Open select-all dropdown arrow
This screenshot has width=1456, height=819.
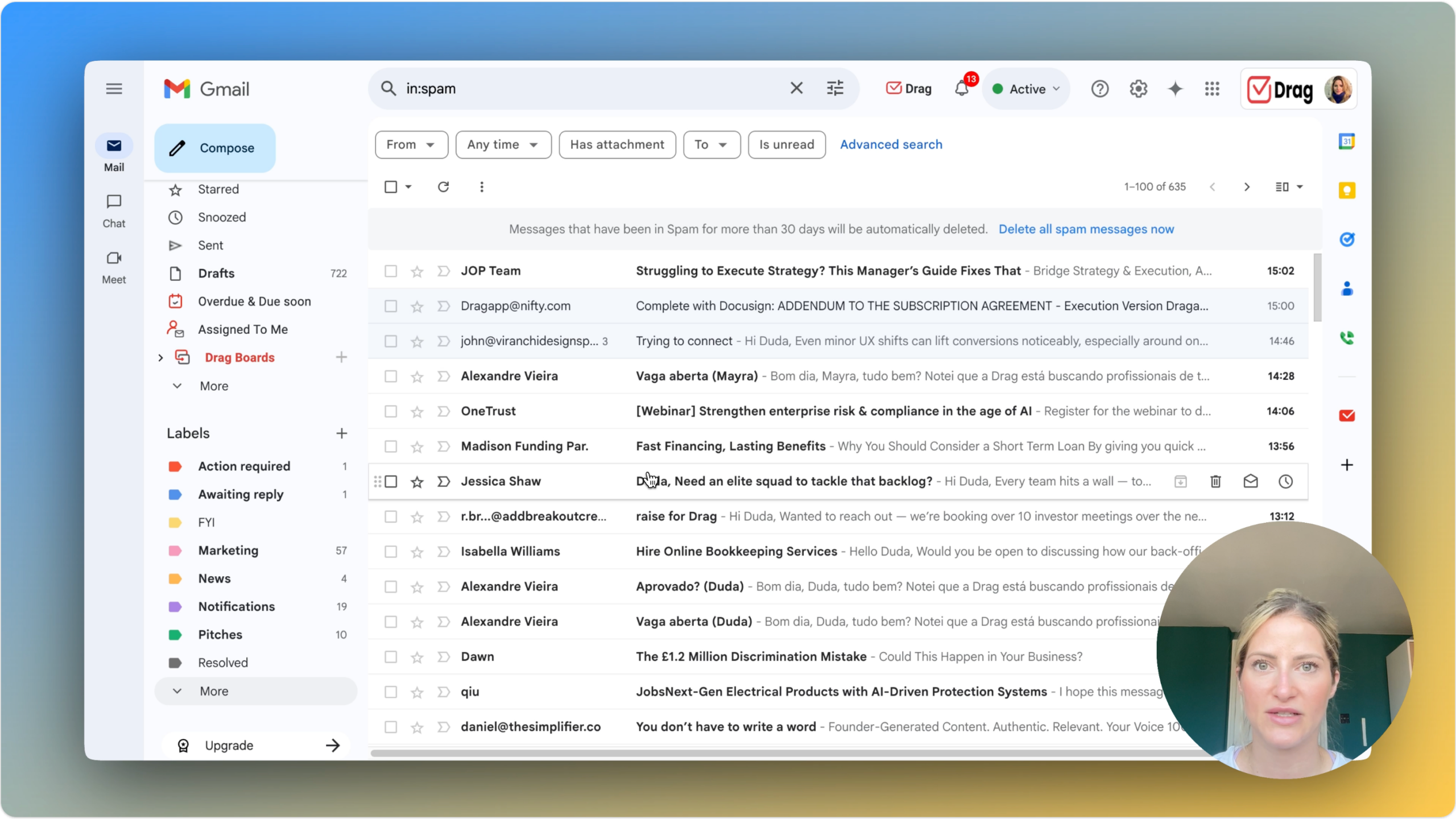tap(408, 187)
